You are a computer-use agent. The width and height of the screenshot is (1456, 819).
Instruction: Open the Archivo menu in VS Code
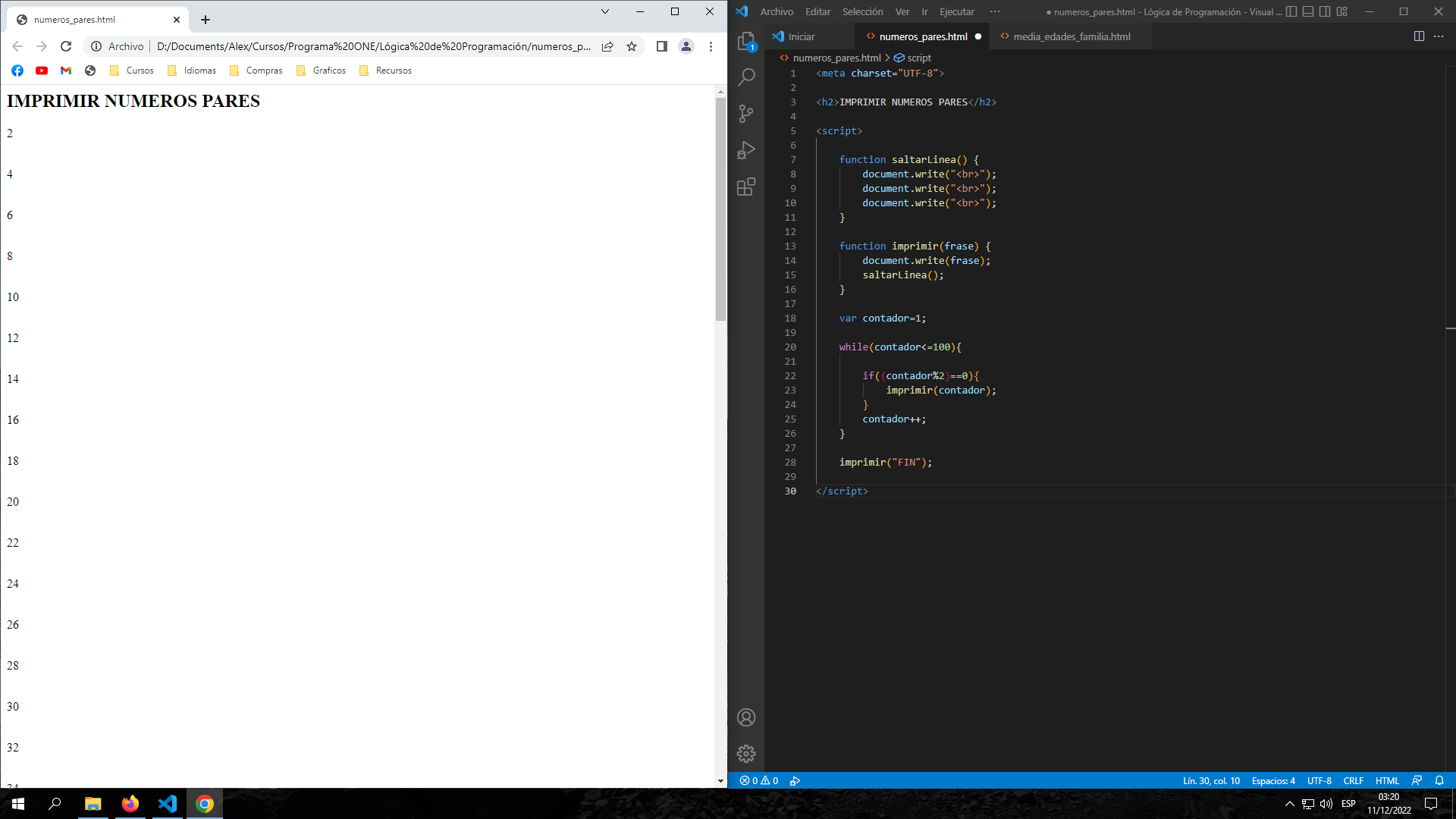pos(777,11)
